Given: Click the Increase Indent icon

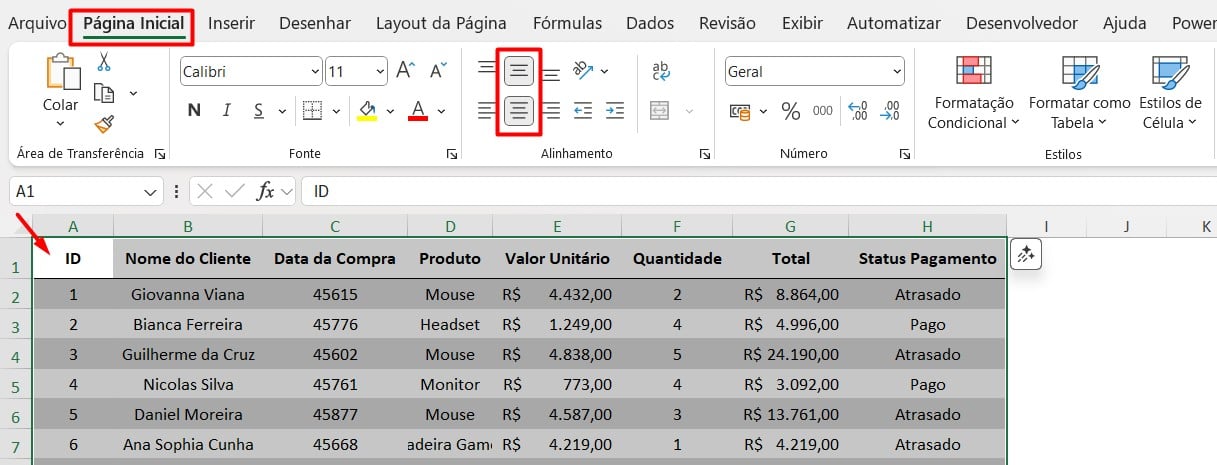Looking at the screenshot, I should tap(615, 111).
